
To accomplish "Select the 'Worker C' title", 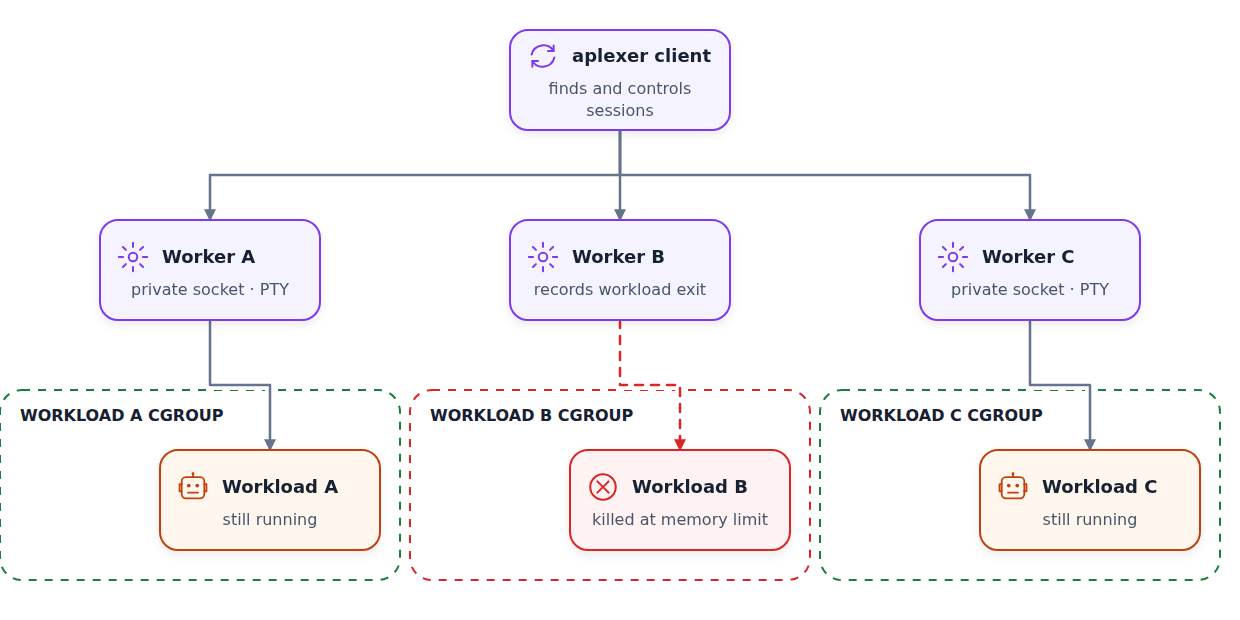I will click(x=1028, y=257).
